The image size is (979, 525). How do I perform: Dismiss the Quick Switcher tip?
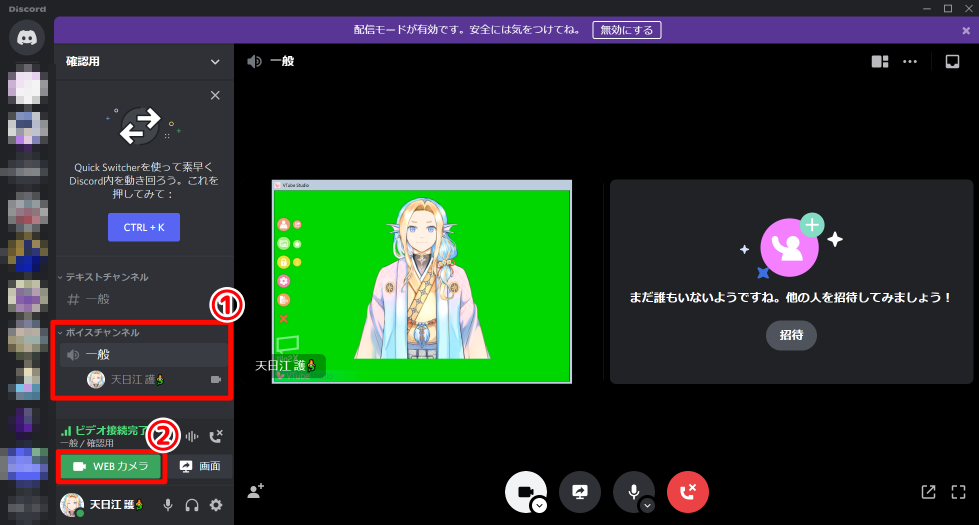pyautogui.click(x=215, y=96)
